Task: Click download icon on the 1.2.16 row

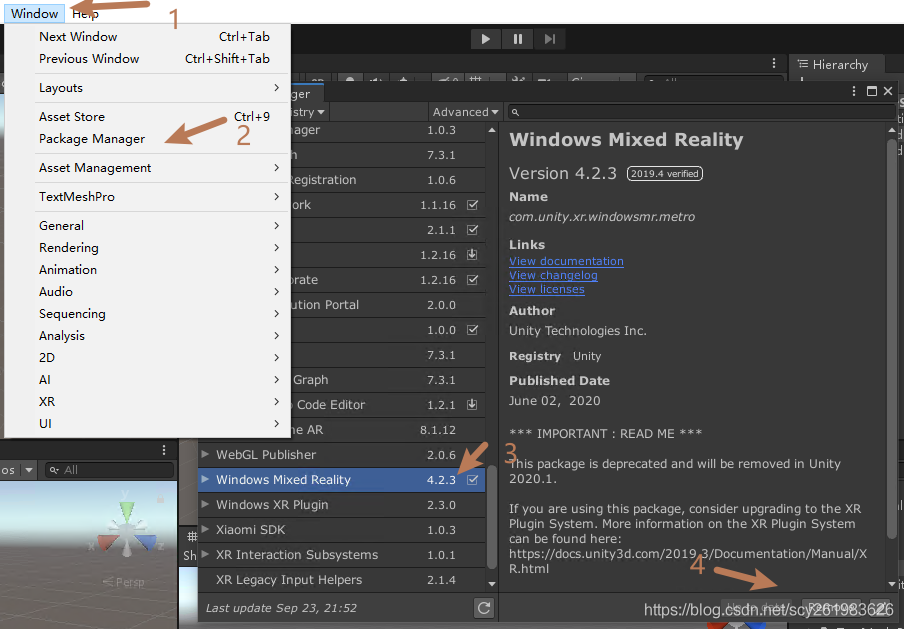Action: [472, 254]
